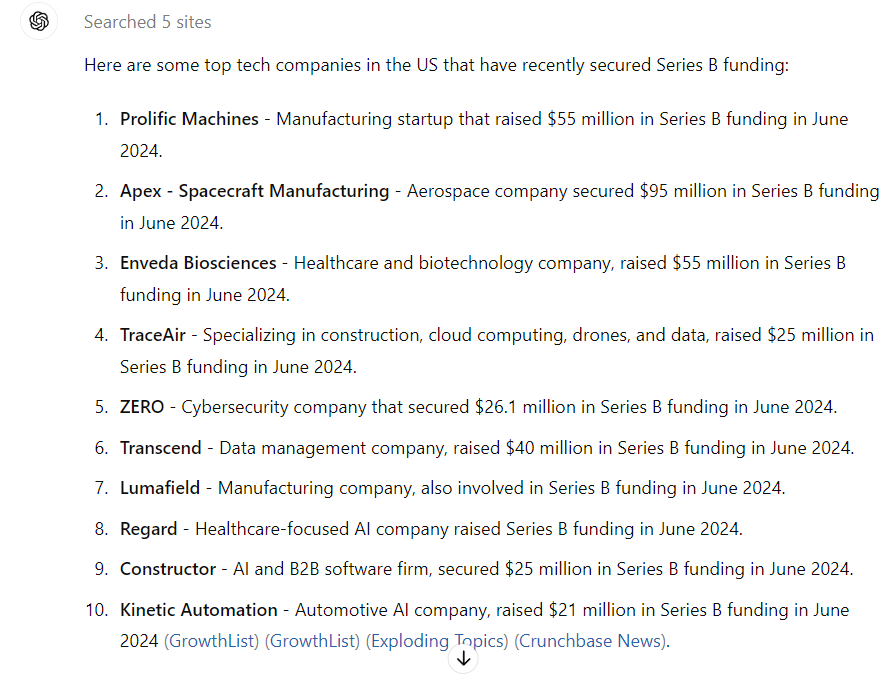Click the Lumafield bold company name
Screen dimensions: 895x679
(x=160, y=488)
